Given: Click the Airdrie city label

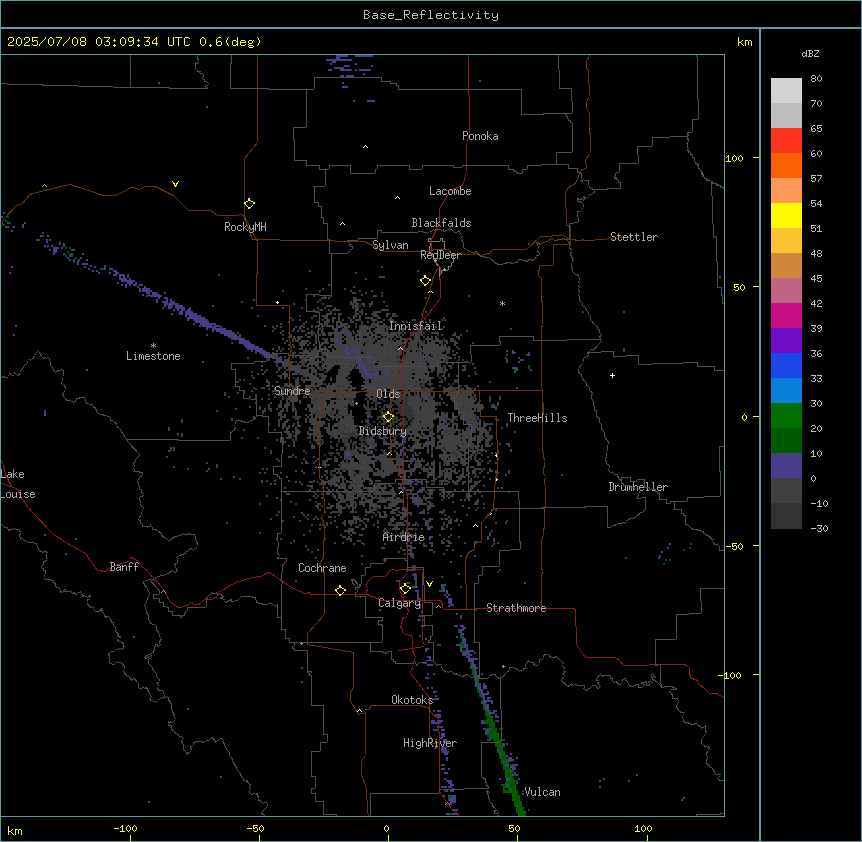Looking at the screenshot, I should point(404,537).
